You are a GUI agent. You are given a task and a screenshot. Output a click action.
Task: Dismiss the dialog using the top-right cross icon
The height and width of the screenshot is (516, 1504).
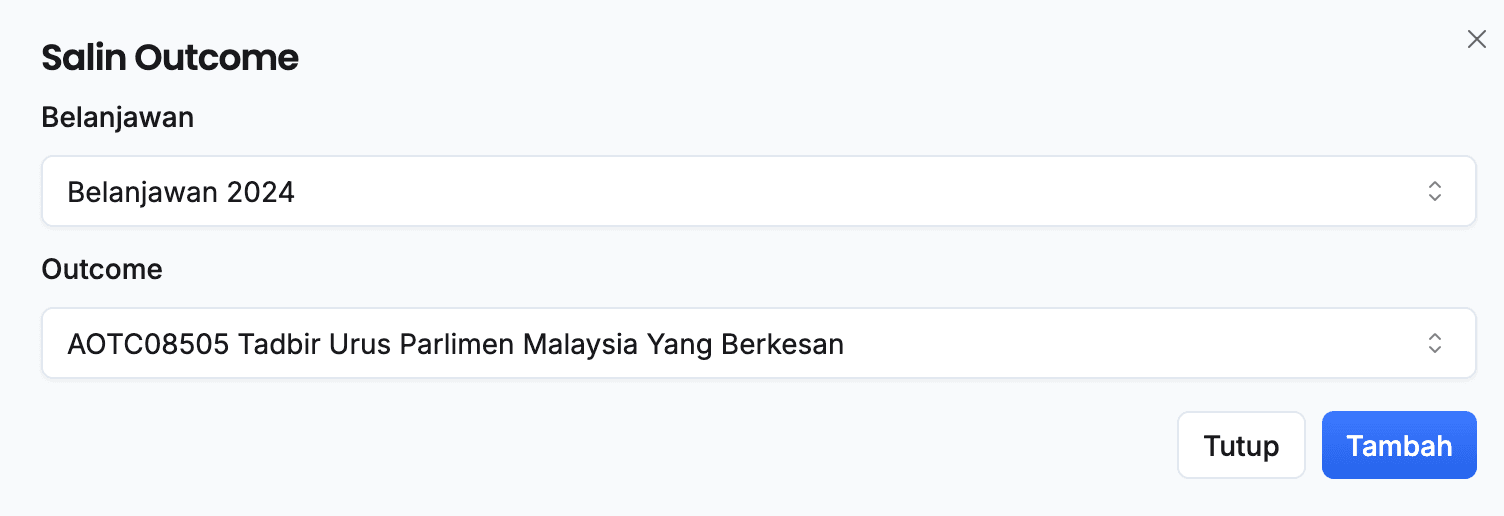point(1476,40)
